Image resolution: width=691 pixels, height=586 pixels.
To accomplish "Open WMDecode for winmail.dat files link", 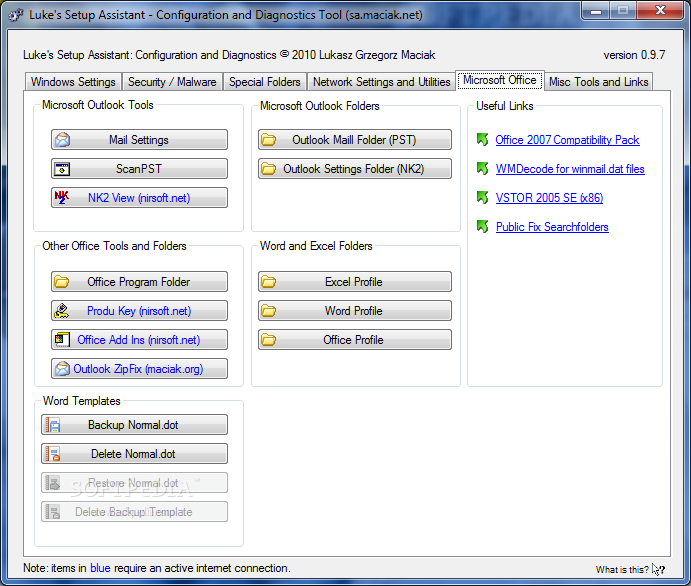I will coord(570,169).
